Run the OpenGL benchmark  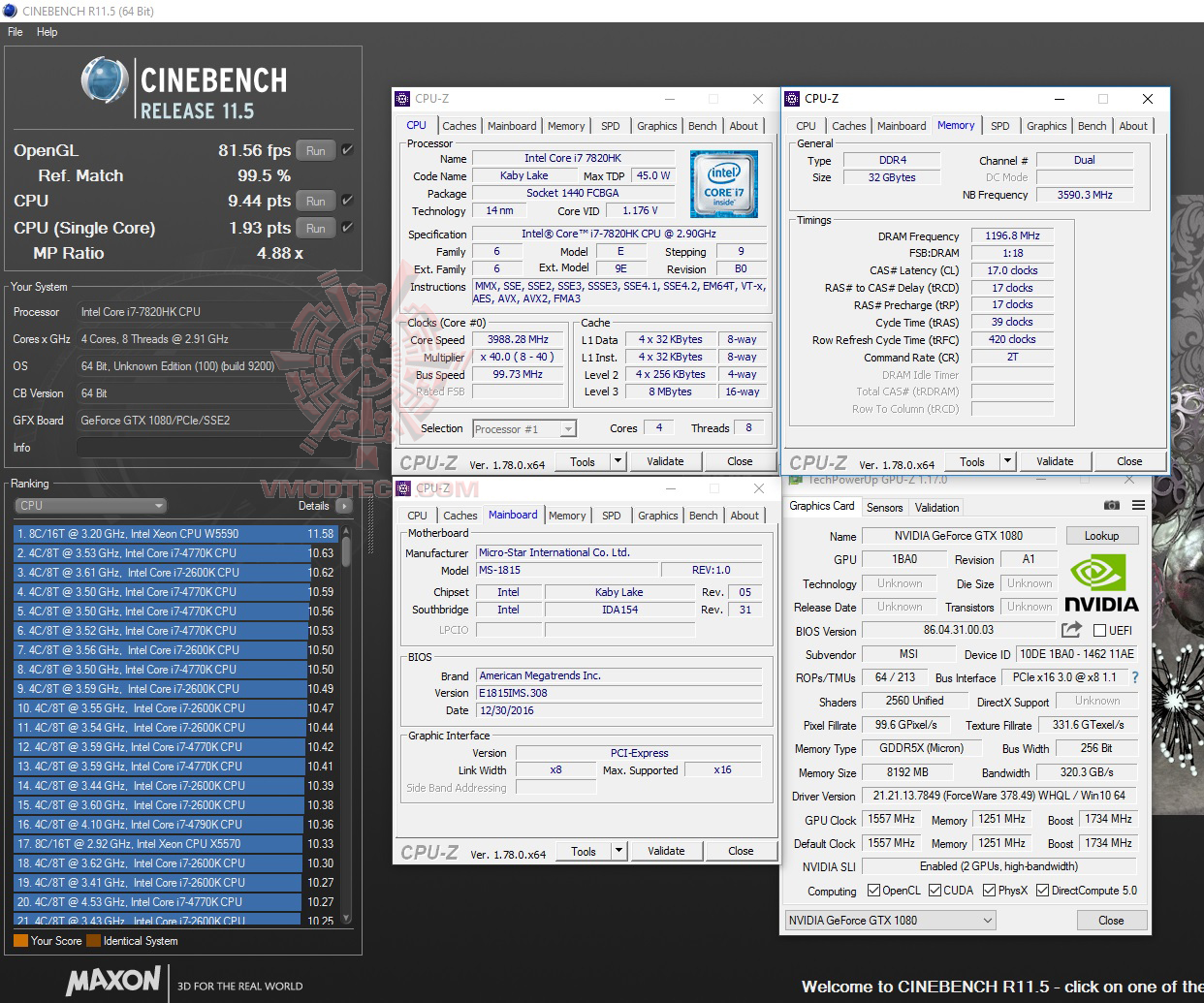click(x=315, y=150)
